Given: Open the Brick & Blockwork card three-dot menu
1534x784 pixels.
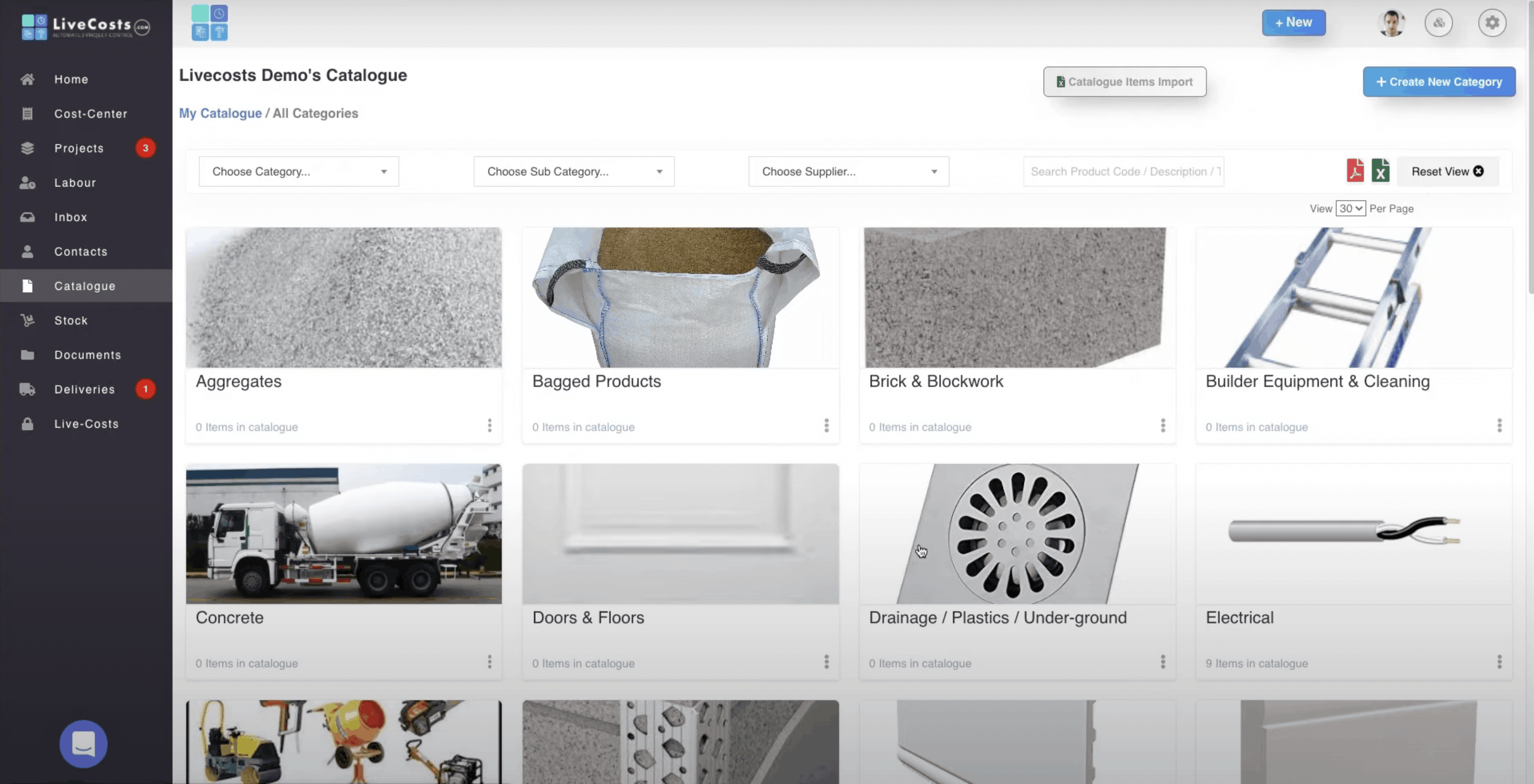Looking at the screenshot, I should pyautogui.click(x=1162, y=426).
